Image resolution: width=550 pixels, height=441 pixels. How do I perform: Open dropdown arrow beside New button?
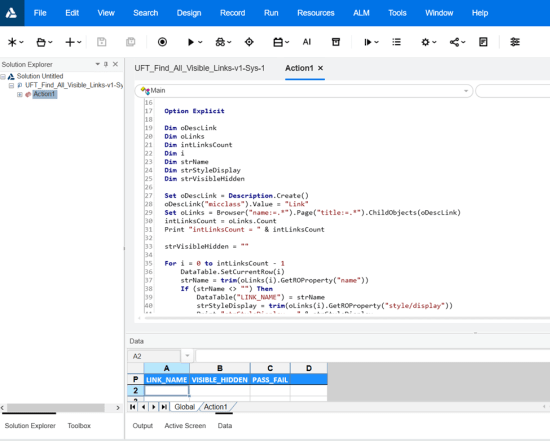click(21, 42)
